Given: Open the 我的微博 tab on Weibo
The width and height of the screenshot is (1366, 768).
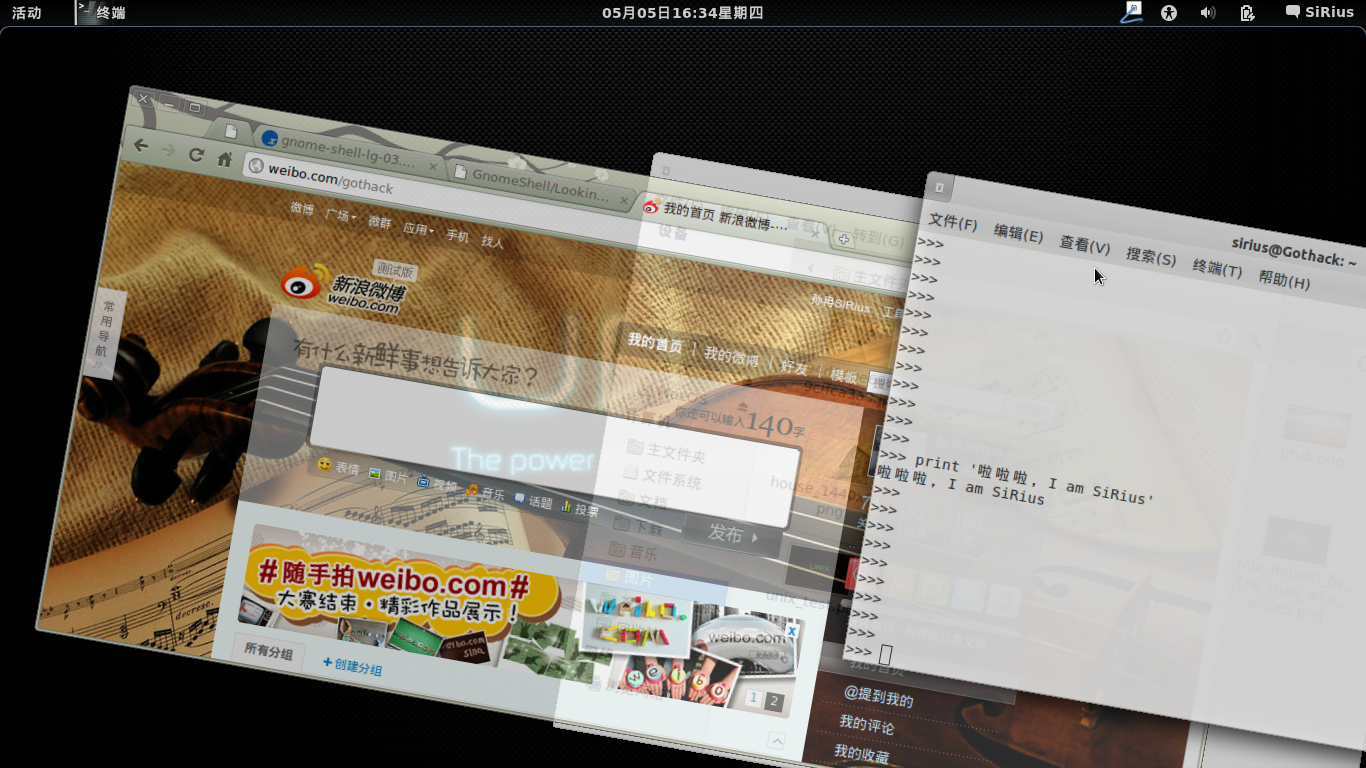Looking at the screenshot, I should pyautogui.click(x=731, y=356).
